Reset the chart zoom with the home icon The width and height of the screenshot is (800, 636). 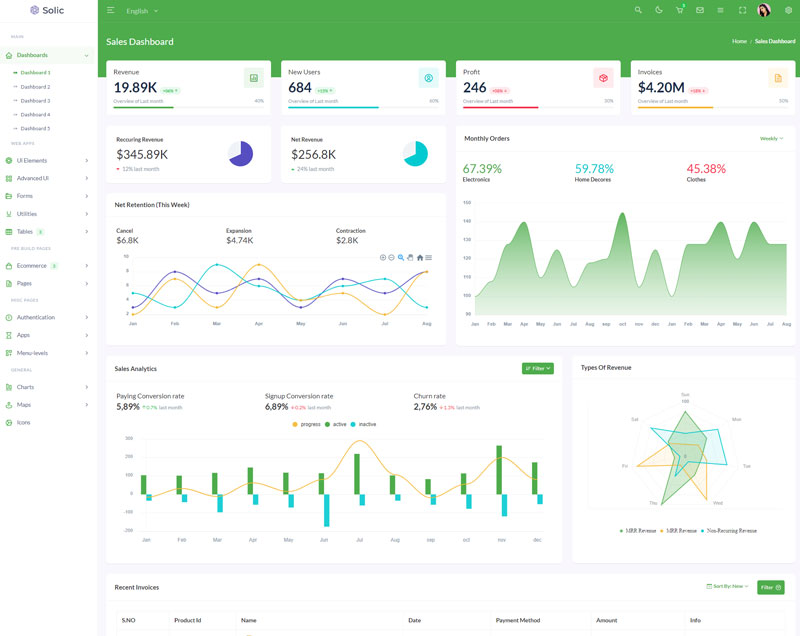click(420, 257)
